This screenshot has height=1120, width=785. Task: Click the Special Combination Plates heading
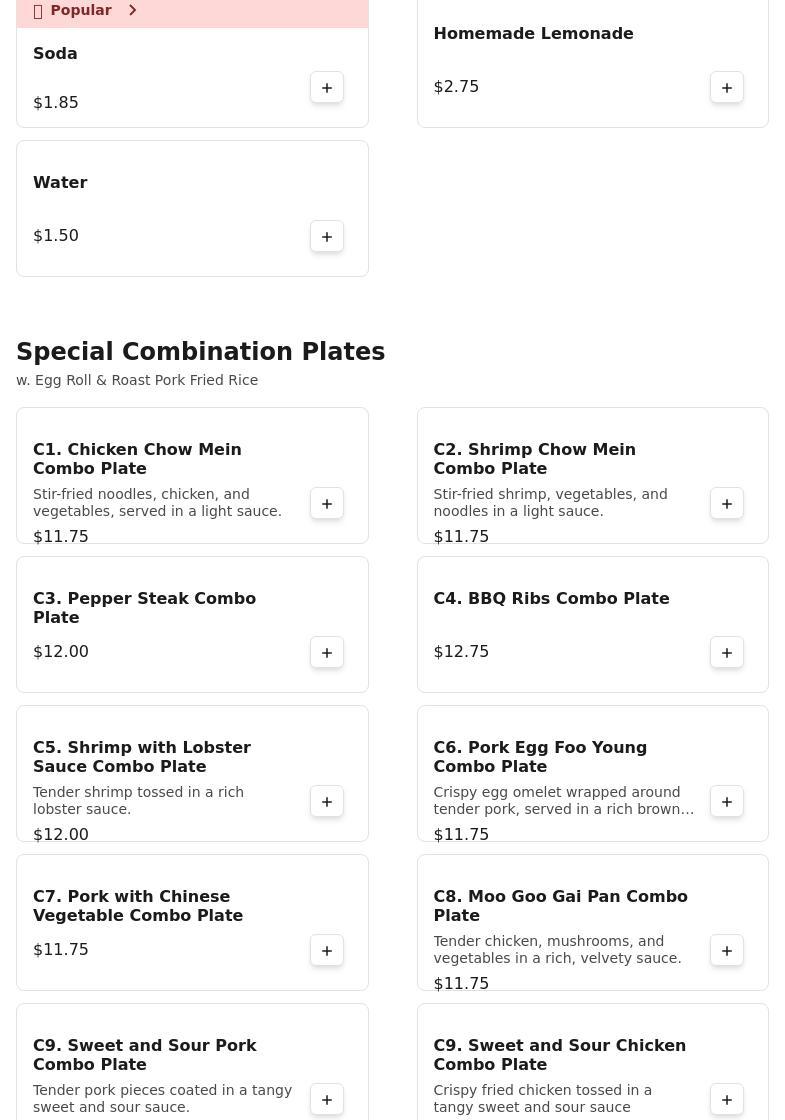click(x=200, y=352)
